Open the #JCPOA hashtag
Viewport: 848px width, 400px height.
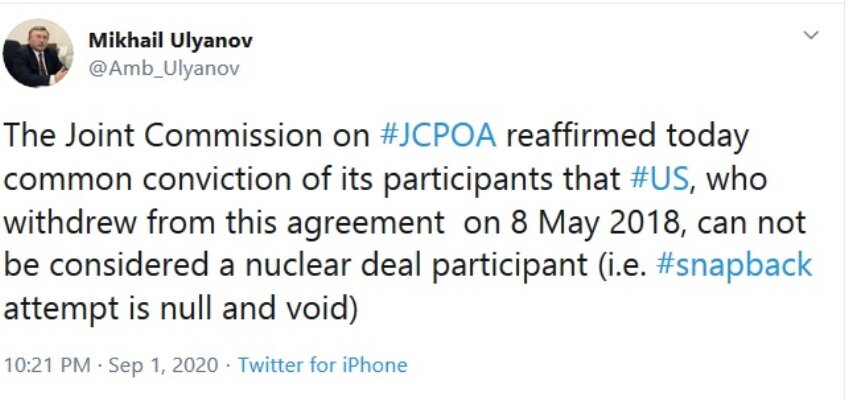(x=438, y=136)
